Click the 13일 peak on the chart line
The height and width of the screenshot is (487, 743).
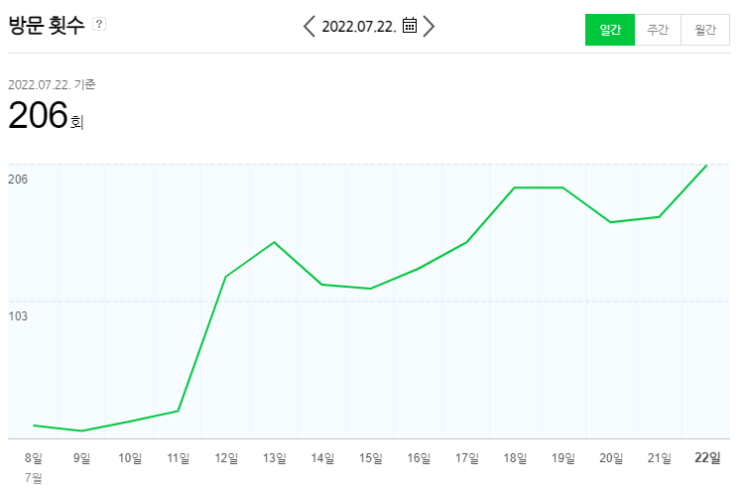pyautogui.click(x=274, y=243)
